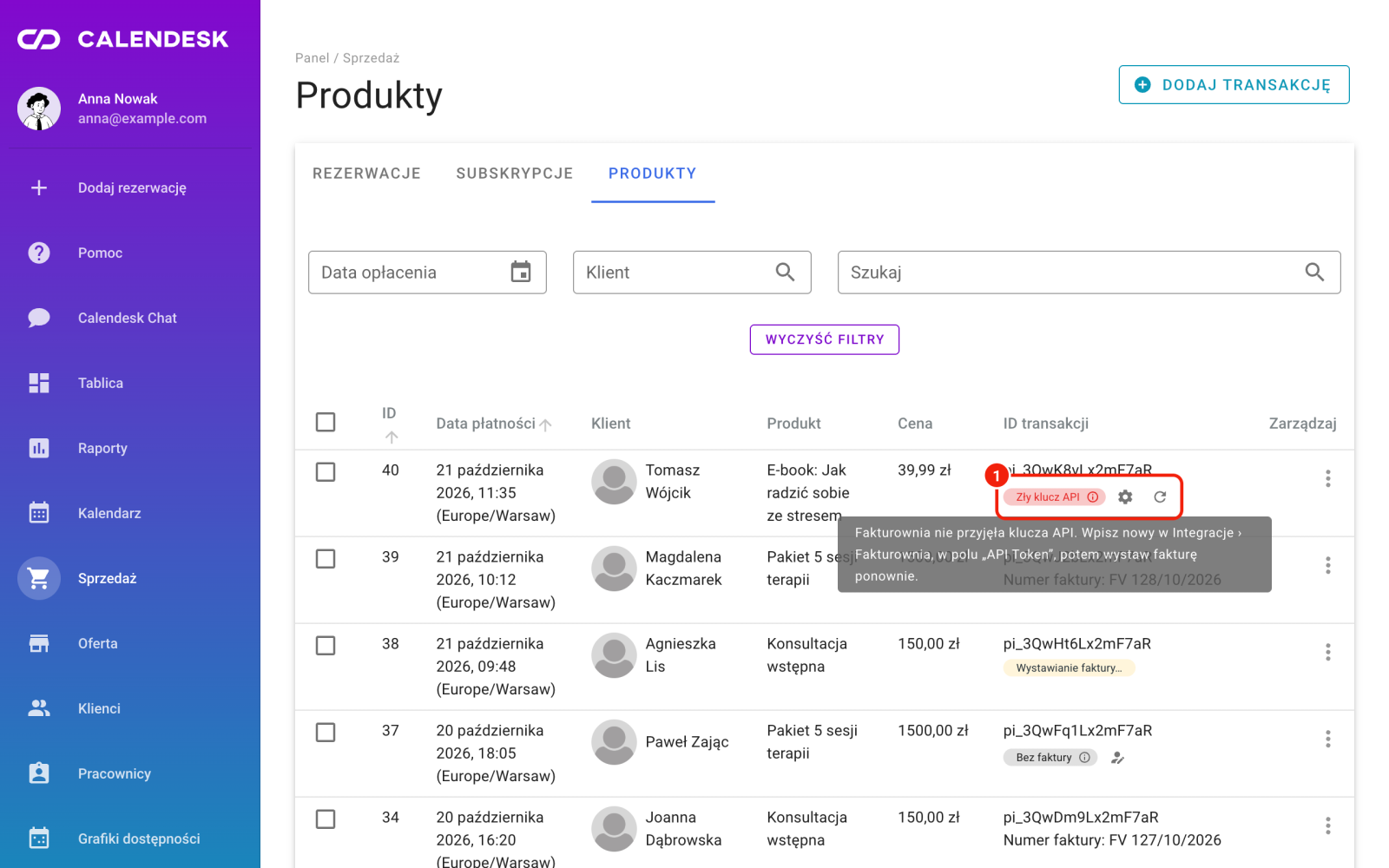Click Wyczyść filtry button
1389x868 pixels.
point(825,339)
